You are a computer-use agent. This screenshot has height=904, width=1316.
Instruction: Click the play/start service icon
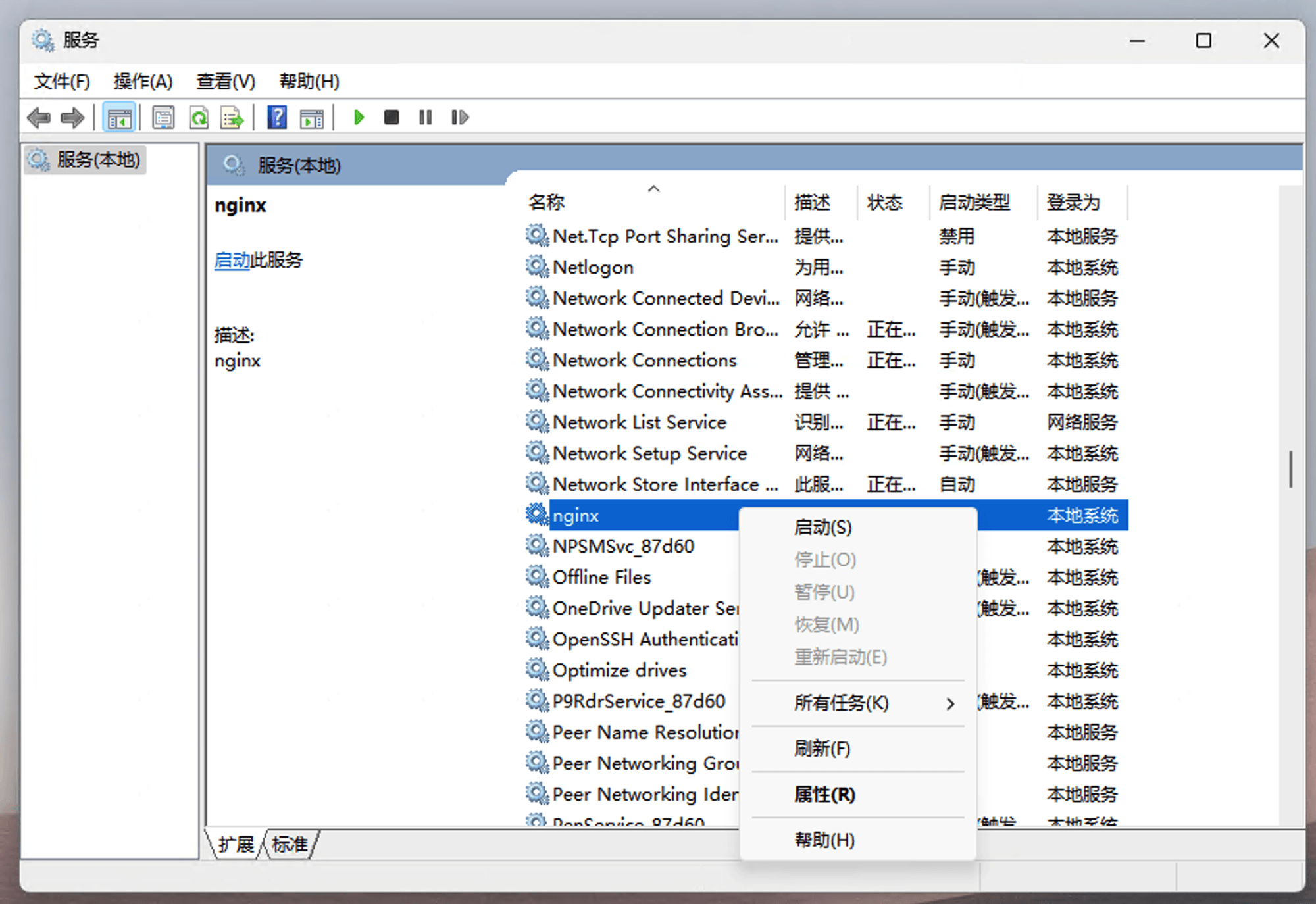pos(357,117)
